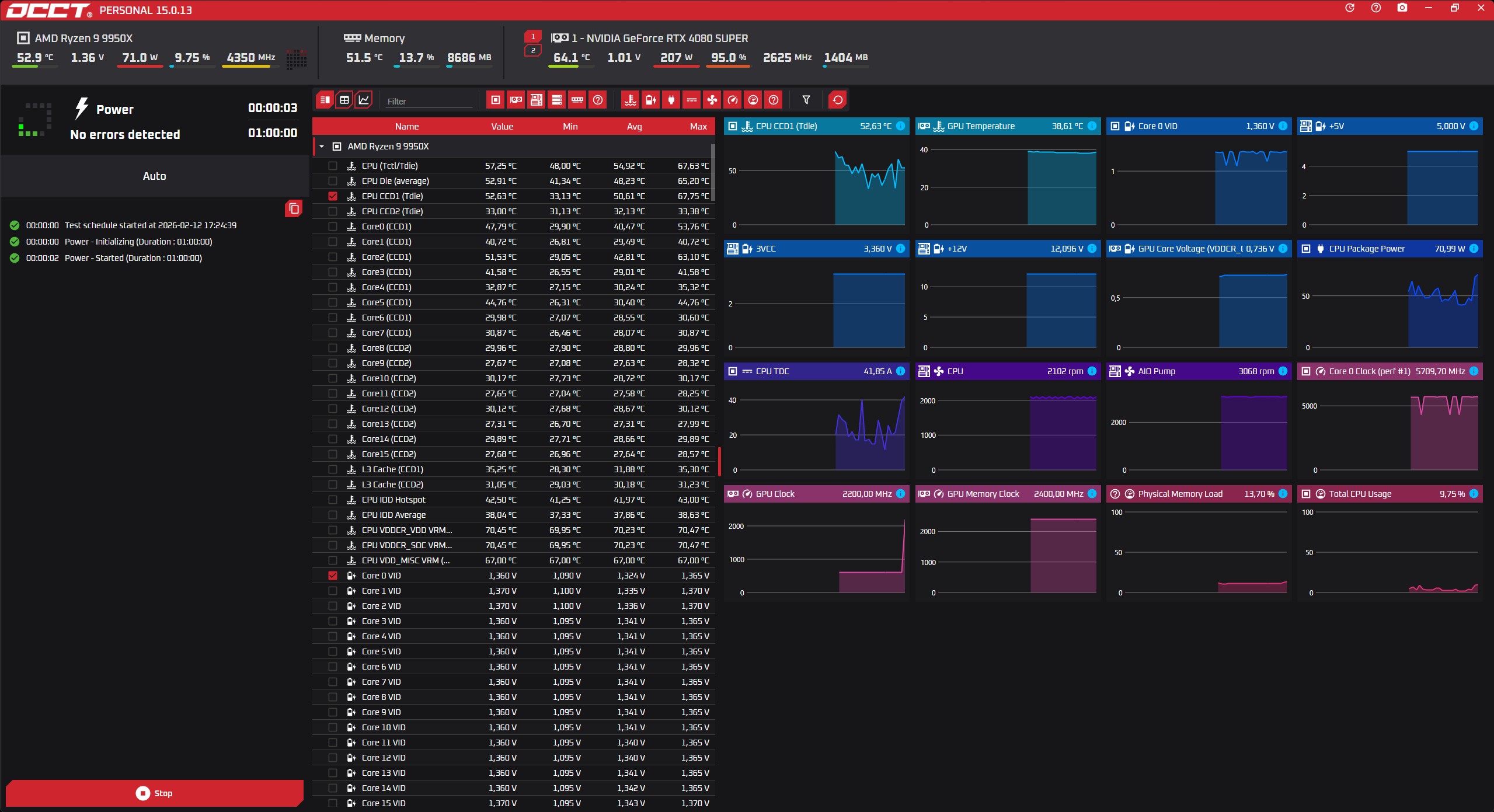Copy the test log to clipboard

pos(294,208)
